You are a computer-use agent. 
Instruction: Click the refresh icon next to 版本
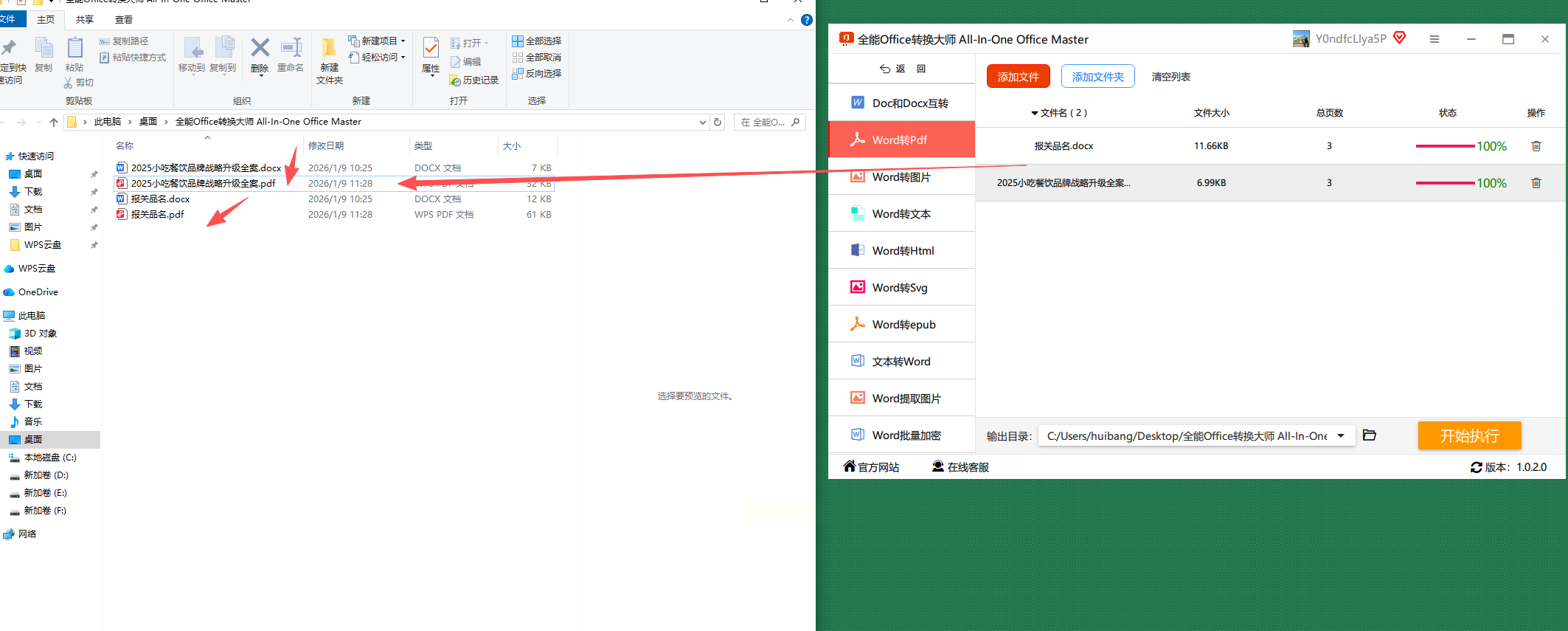1477,467
